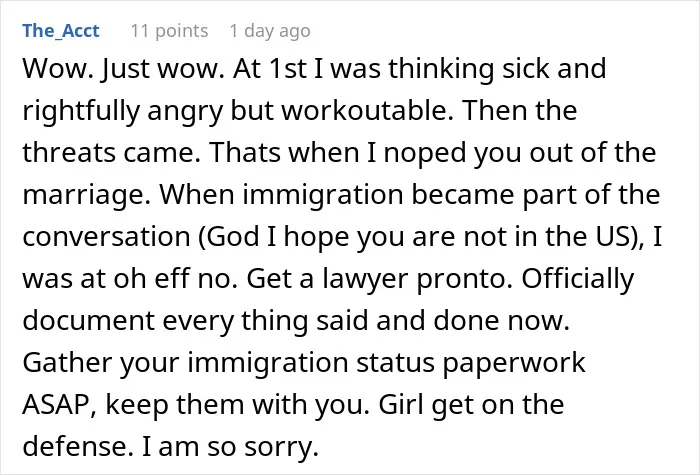Click the word marriage in comment text
Viewport: 700px width, 475px height.
[x=86, y=195]
